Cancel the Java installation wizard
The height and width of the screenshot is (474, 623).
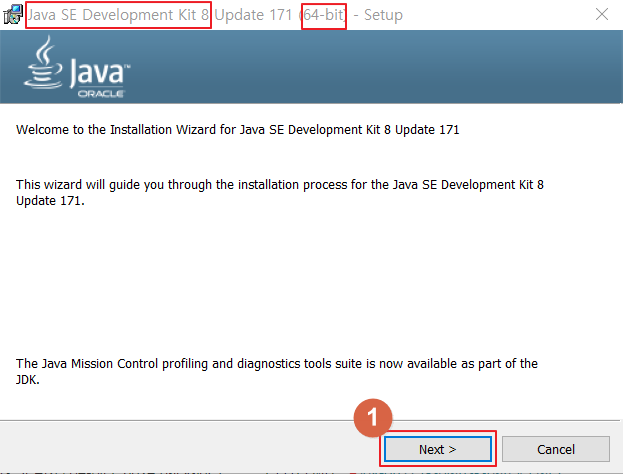pyautogui.click(x=556, y=449)
